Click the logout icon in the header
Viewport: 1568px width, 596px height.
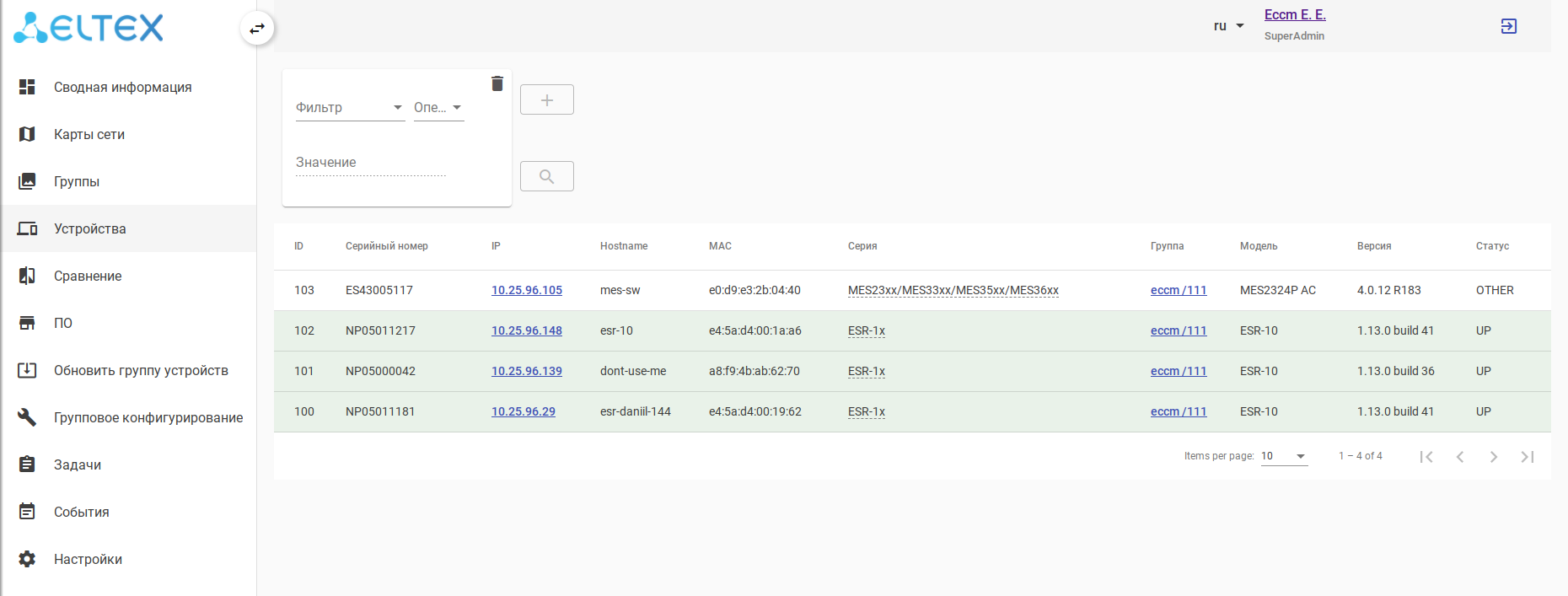click(x=1508, y=26)
